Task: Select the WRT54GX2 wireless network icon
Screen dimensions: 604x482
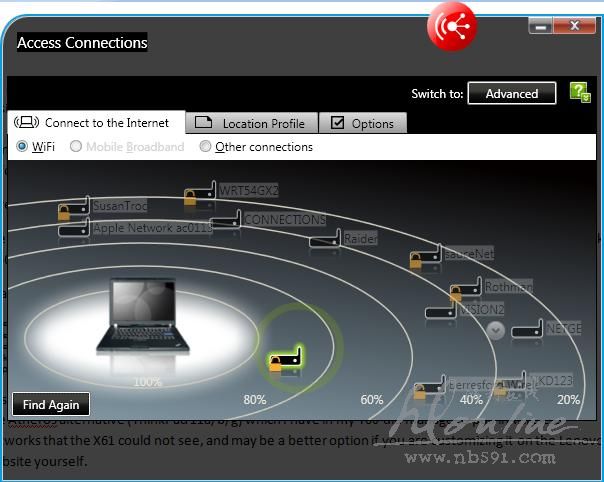Action: [x=200, y=193]
